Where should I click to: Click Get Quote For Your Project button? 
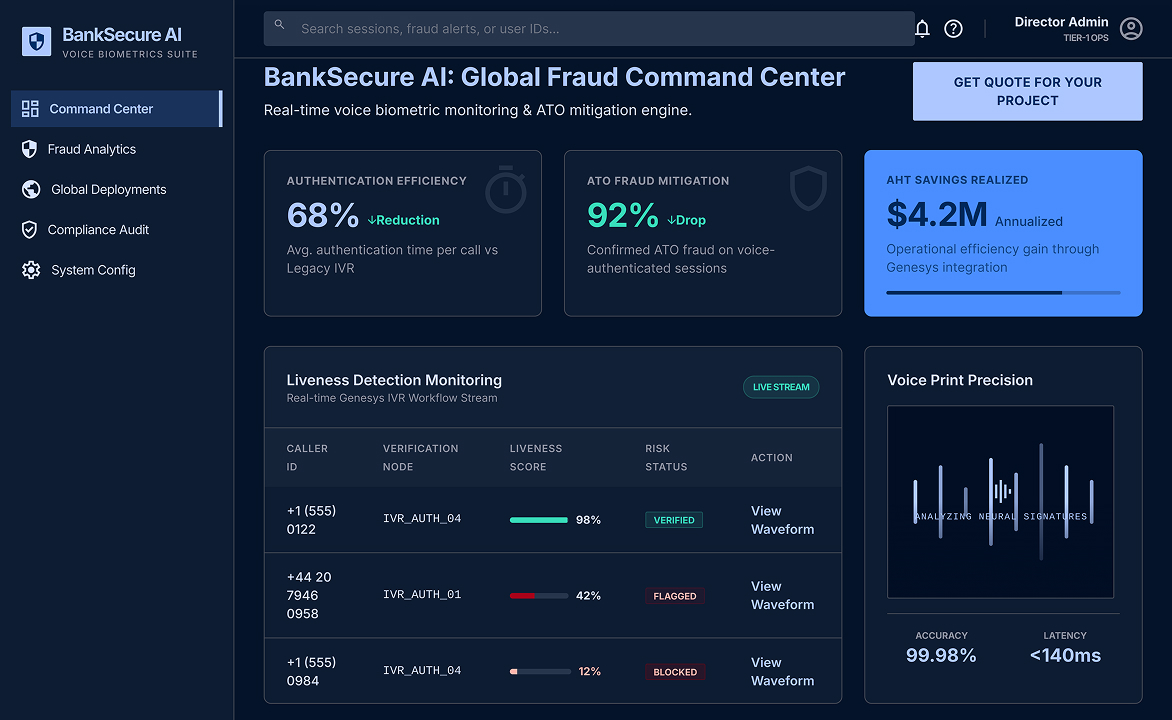click(x=1027, y=91)
